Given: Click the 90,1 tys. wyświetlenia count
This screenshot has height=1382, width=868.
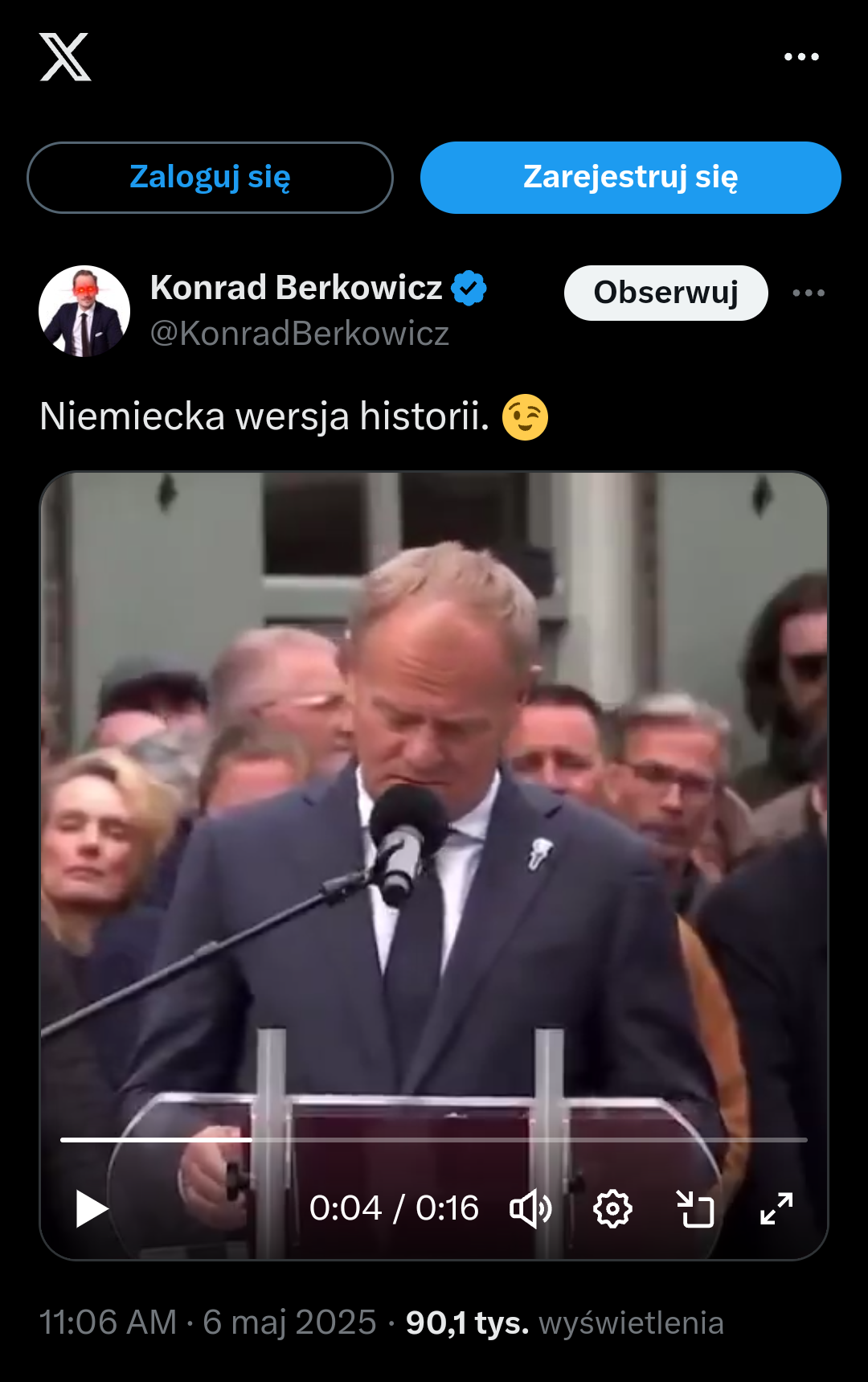Looking at the screenshot, I should click(565, 1323).
